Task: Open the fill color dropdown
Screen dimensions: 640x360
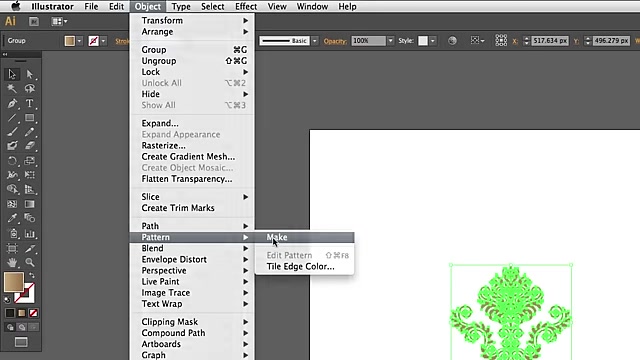Action: point(79,41)
